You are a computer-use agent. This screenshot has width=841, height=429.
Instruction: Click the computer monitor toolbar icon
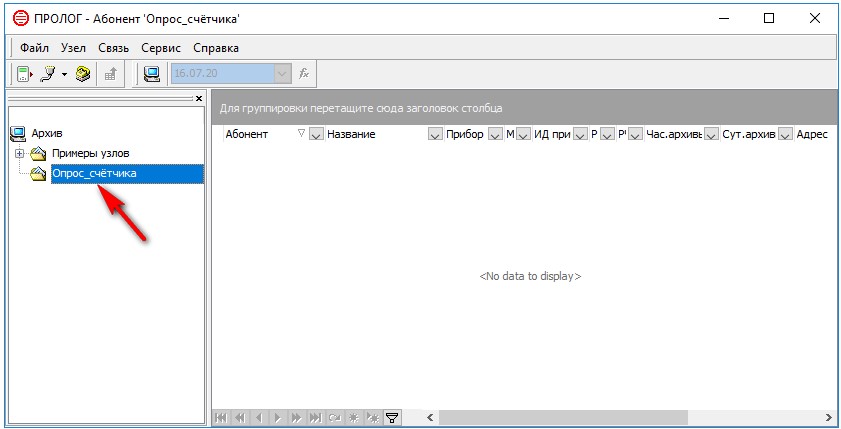152,73
